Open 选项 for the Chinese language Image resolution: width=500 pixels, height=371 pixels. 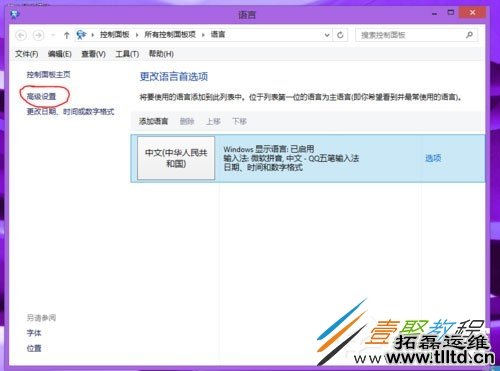pos(433,158)
